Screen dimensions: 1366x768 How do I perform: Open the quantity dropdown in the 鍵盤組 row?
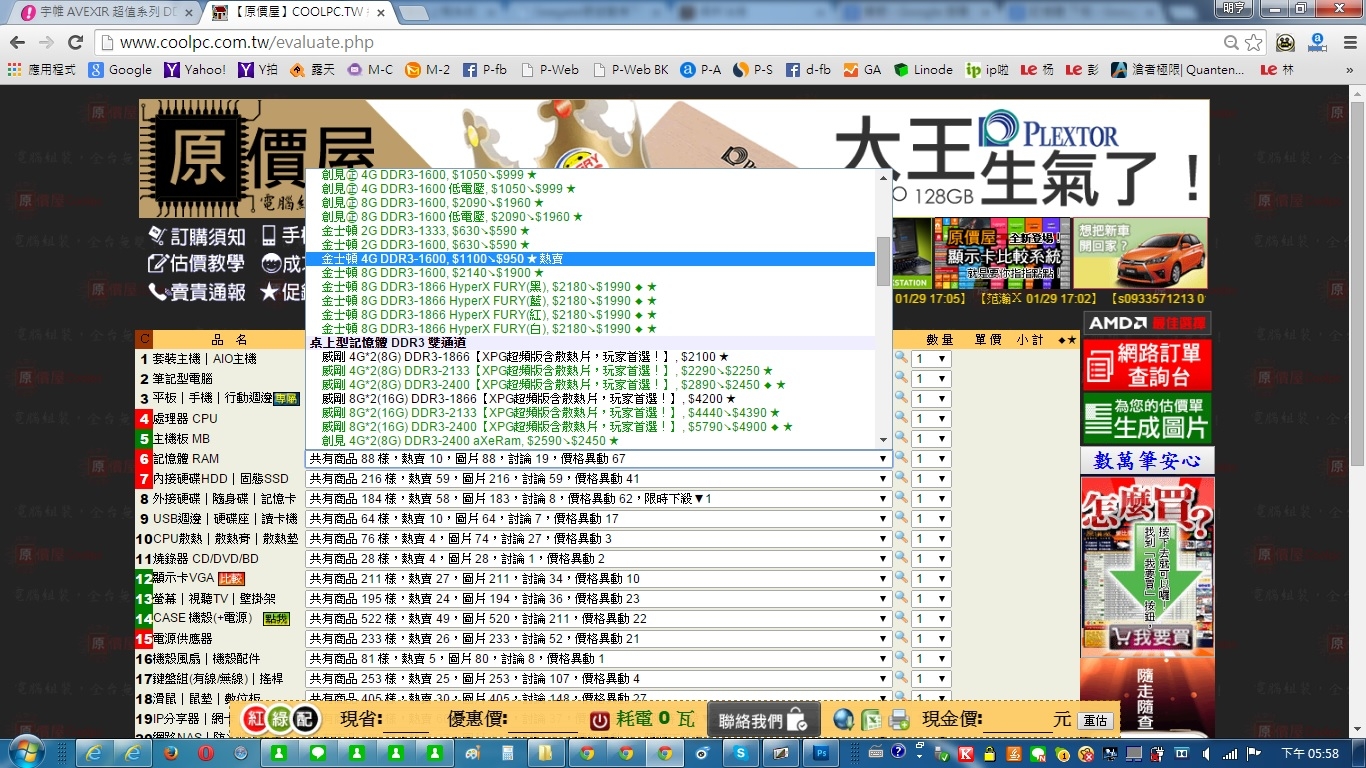point(930,679)
